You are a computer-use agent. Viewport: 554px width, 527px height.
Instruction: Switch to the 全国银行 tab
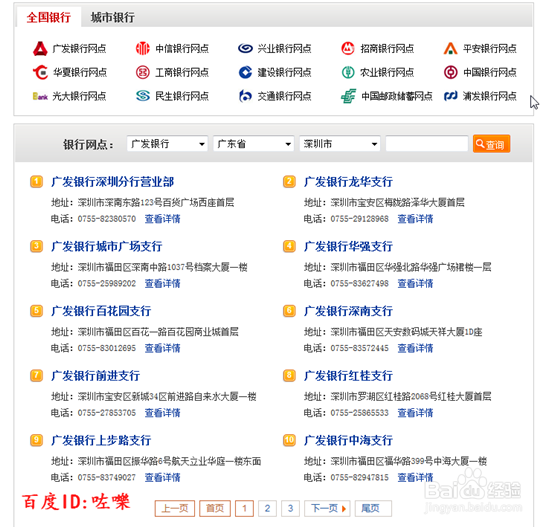49,17
